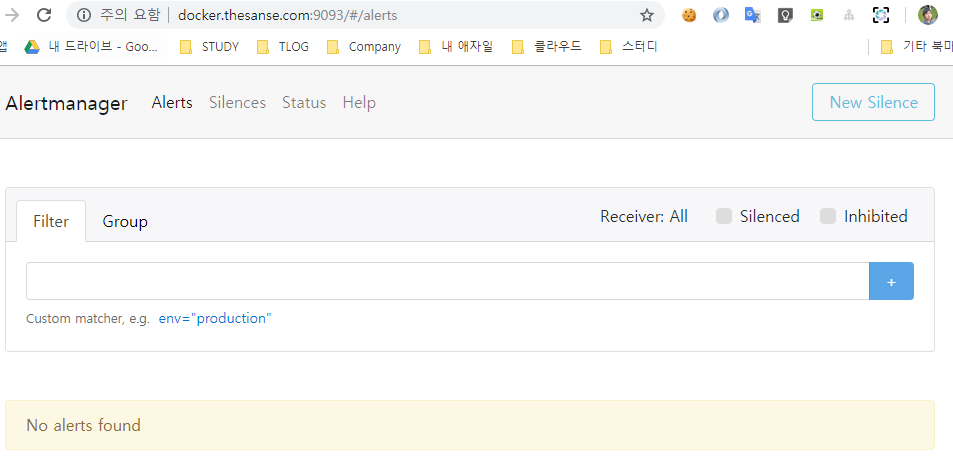Screen dimensions: 953x461
Task: Open the Receiver: All selector
Action: click(x=643, y=217)
